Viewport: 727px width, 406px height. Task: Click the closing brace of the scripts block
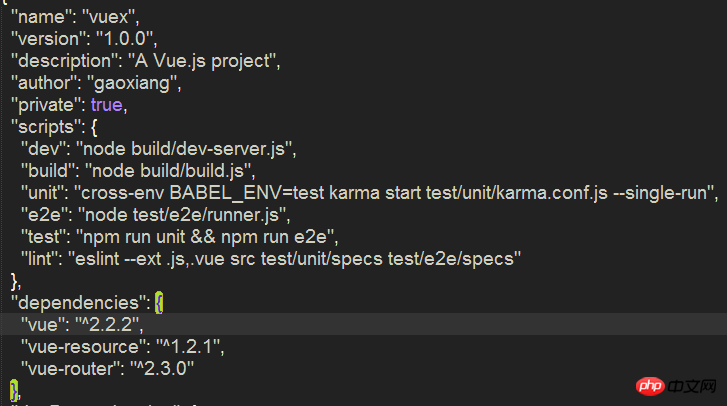coord(14,281)
